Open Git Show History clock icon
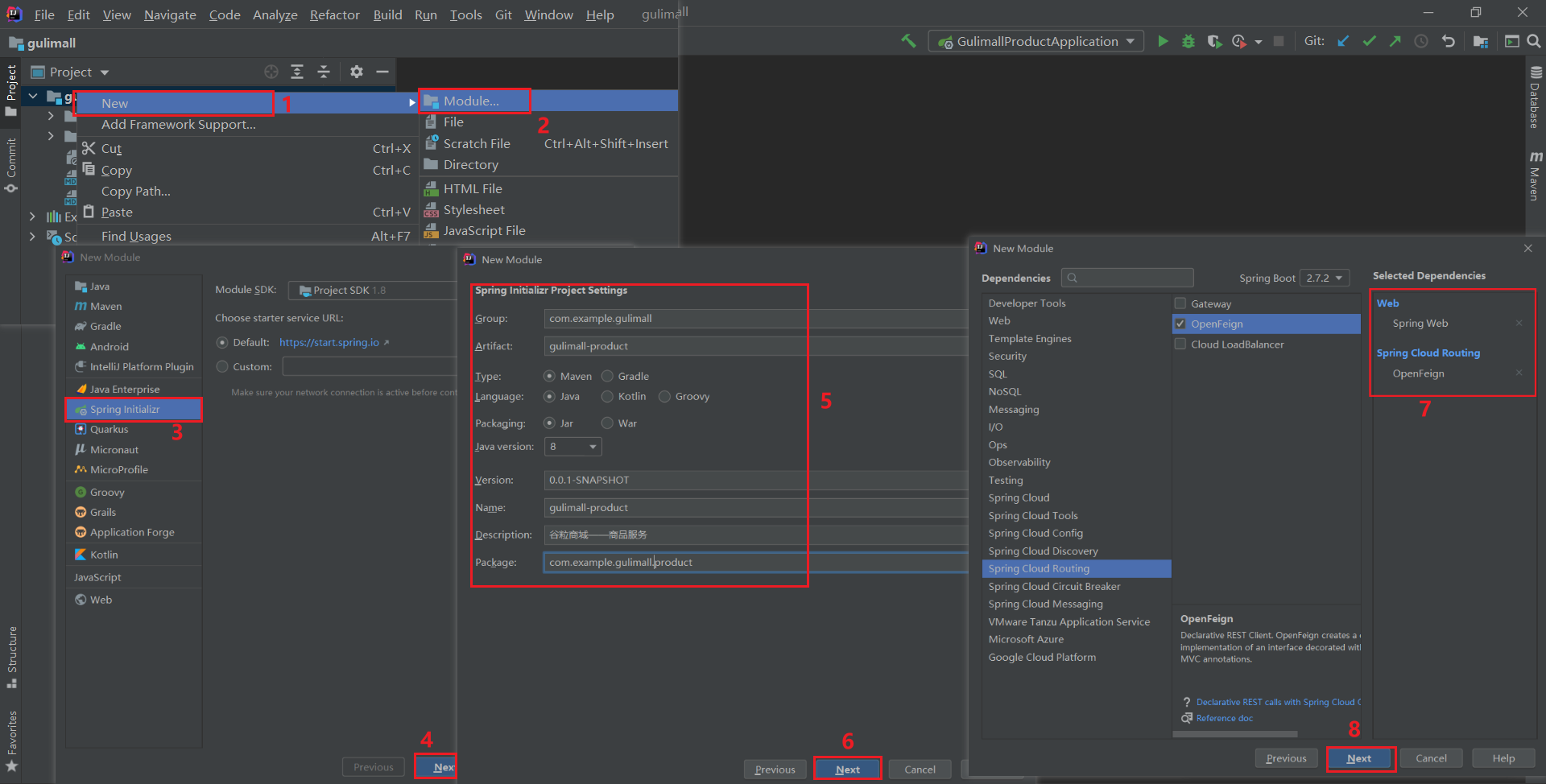1546x784 pixels. 1421,41
